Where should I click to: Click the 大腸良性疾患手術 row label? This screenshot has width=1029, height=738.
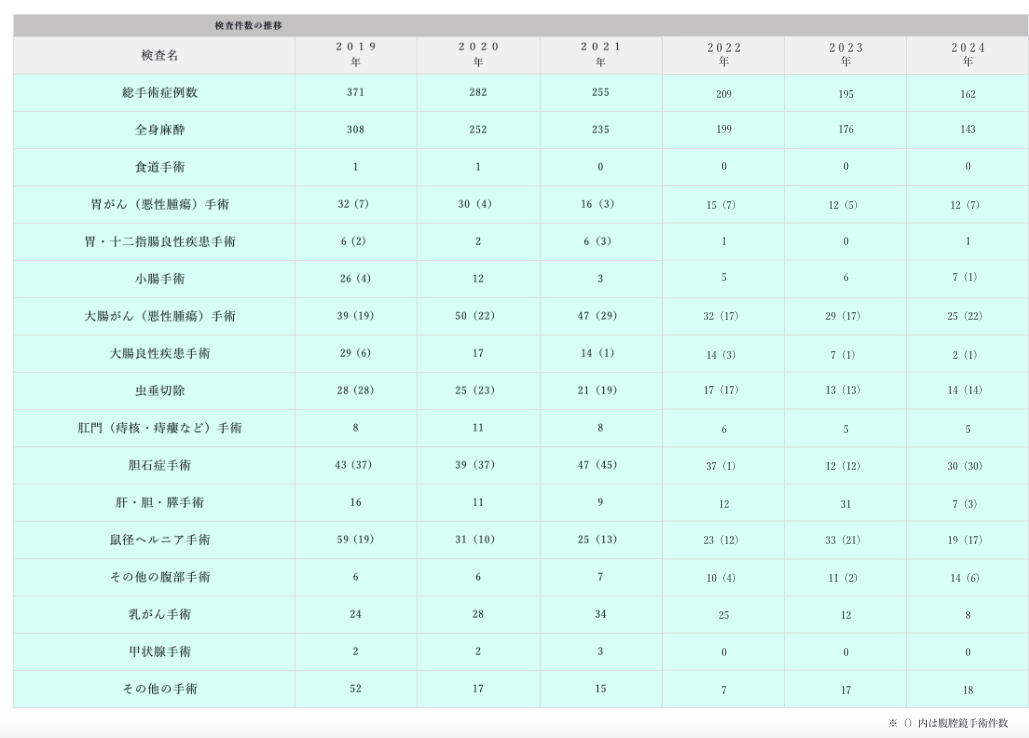159,354
